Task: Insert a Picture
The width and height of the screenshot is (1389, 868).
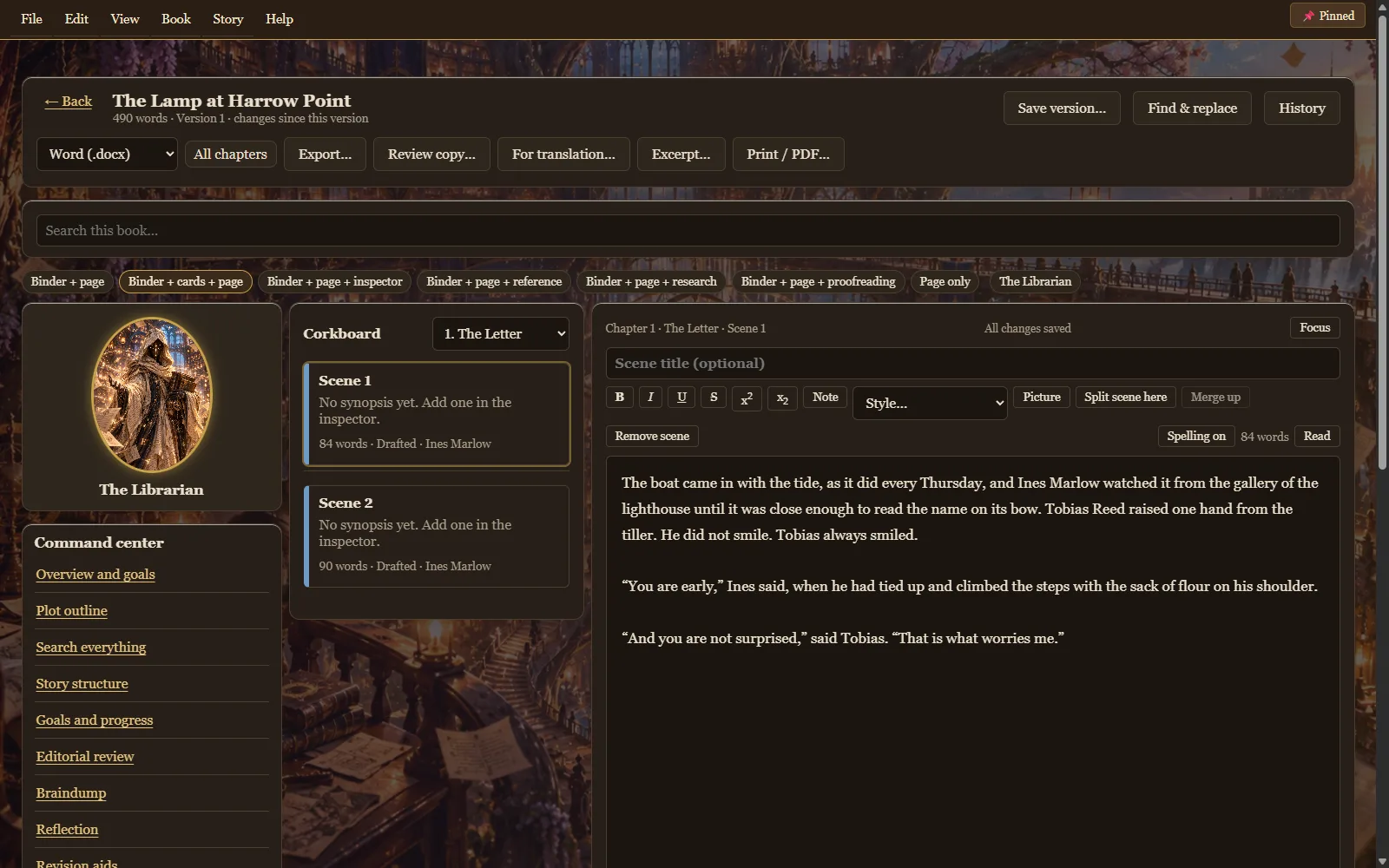Action: point(1042,397)
